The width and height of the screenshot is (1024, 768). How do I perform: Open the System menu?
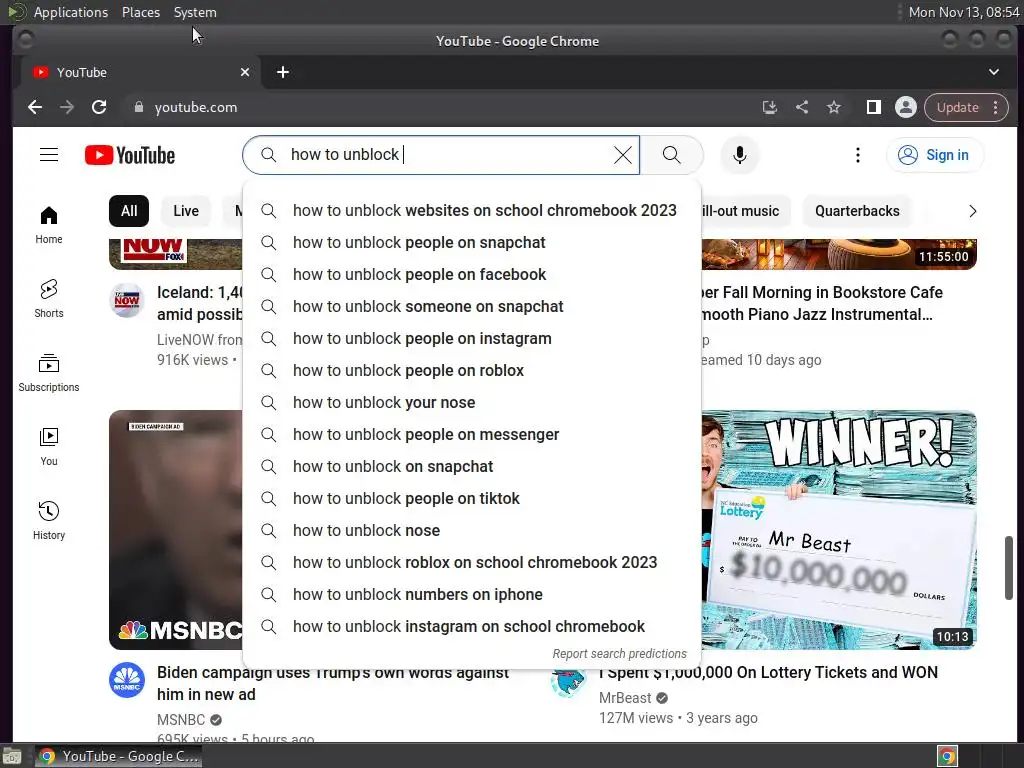coord(195,12)
